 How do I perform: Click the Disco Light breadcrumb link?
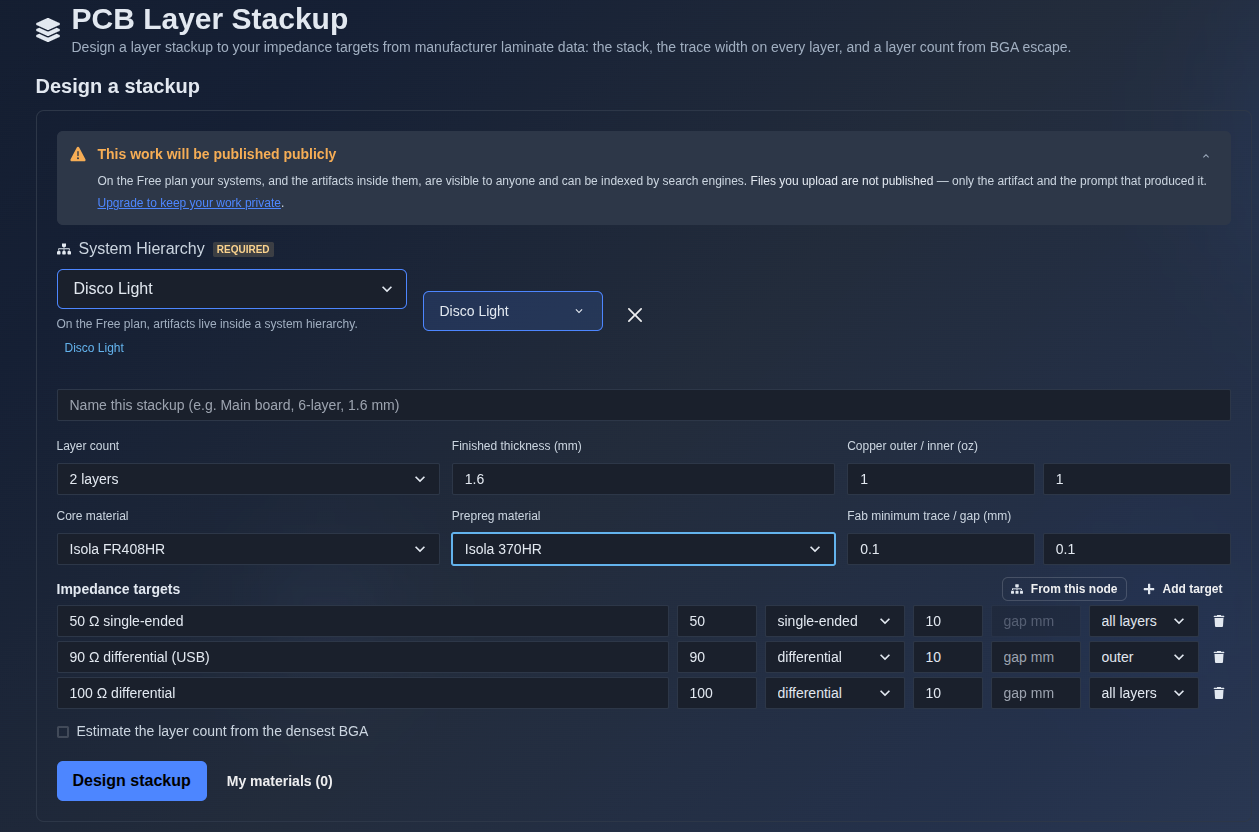(94, 348)
